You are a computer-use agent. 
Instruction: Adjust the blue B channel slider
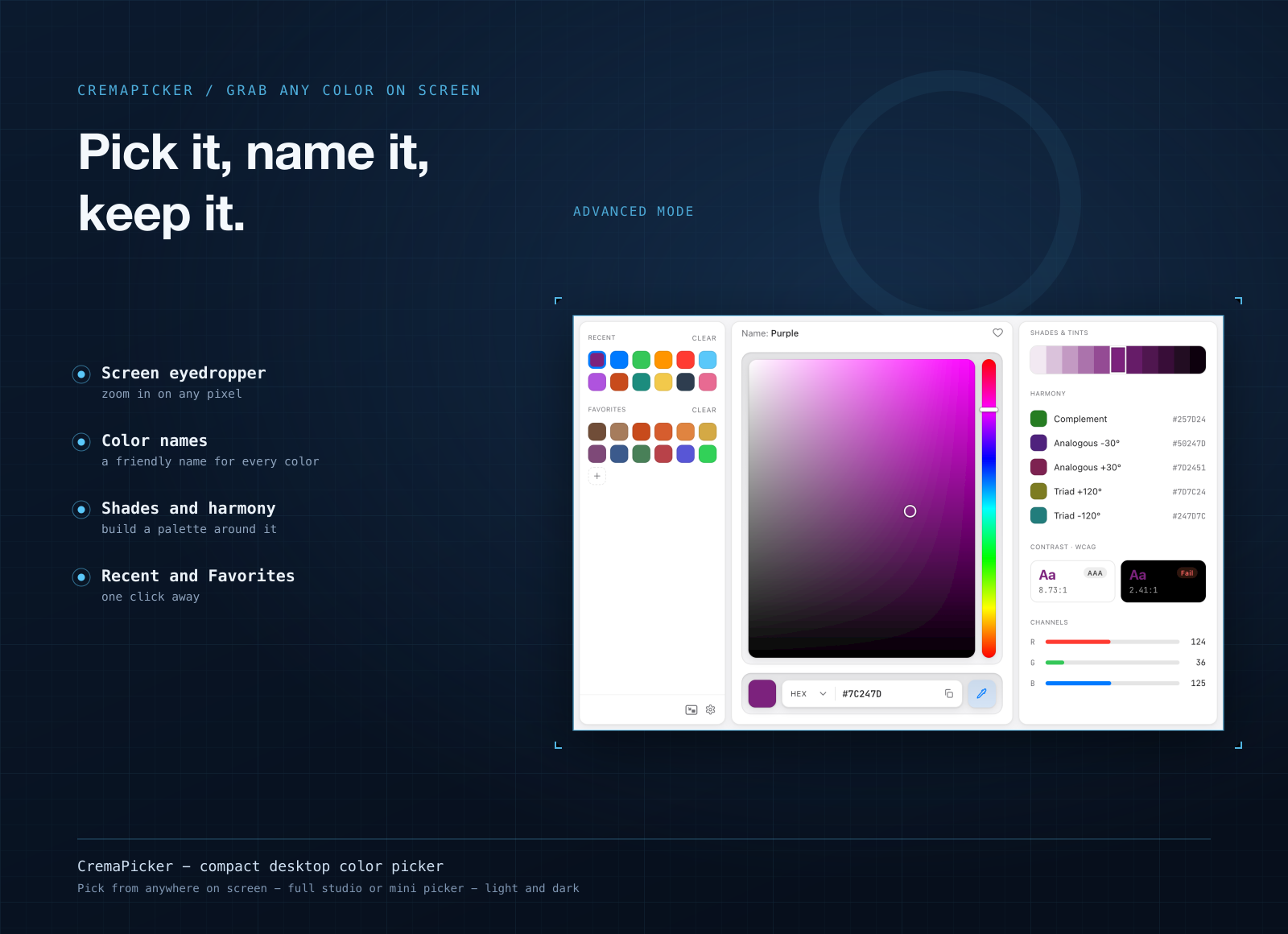1113,684
